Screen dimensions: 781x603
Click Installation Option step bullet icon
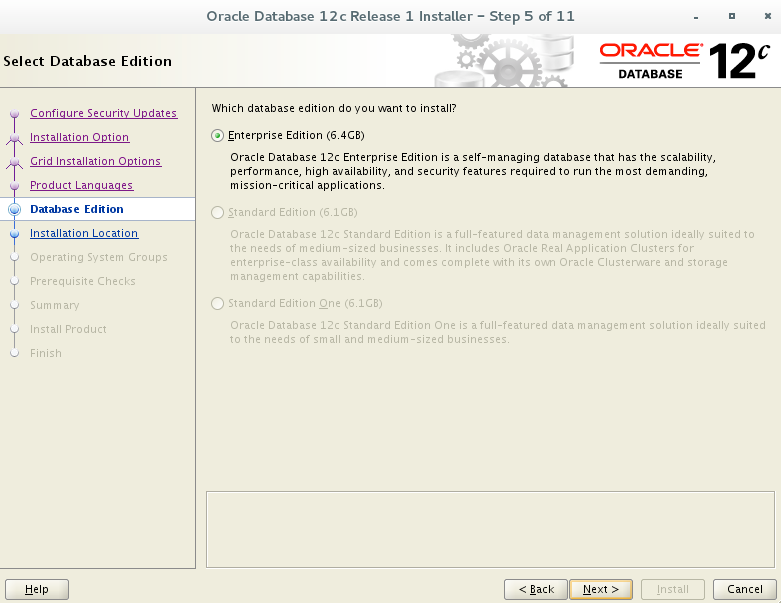point(14,137)
